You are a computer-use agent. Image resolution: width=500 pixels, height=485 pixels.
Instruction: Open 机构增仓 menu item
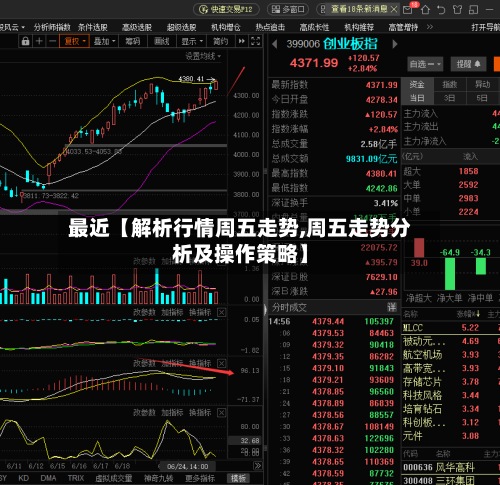(226, 27)
